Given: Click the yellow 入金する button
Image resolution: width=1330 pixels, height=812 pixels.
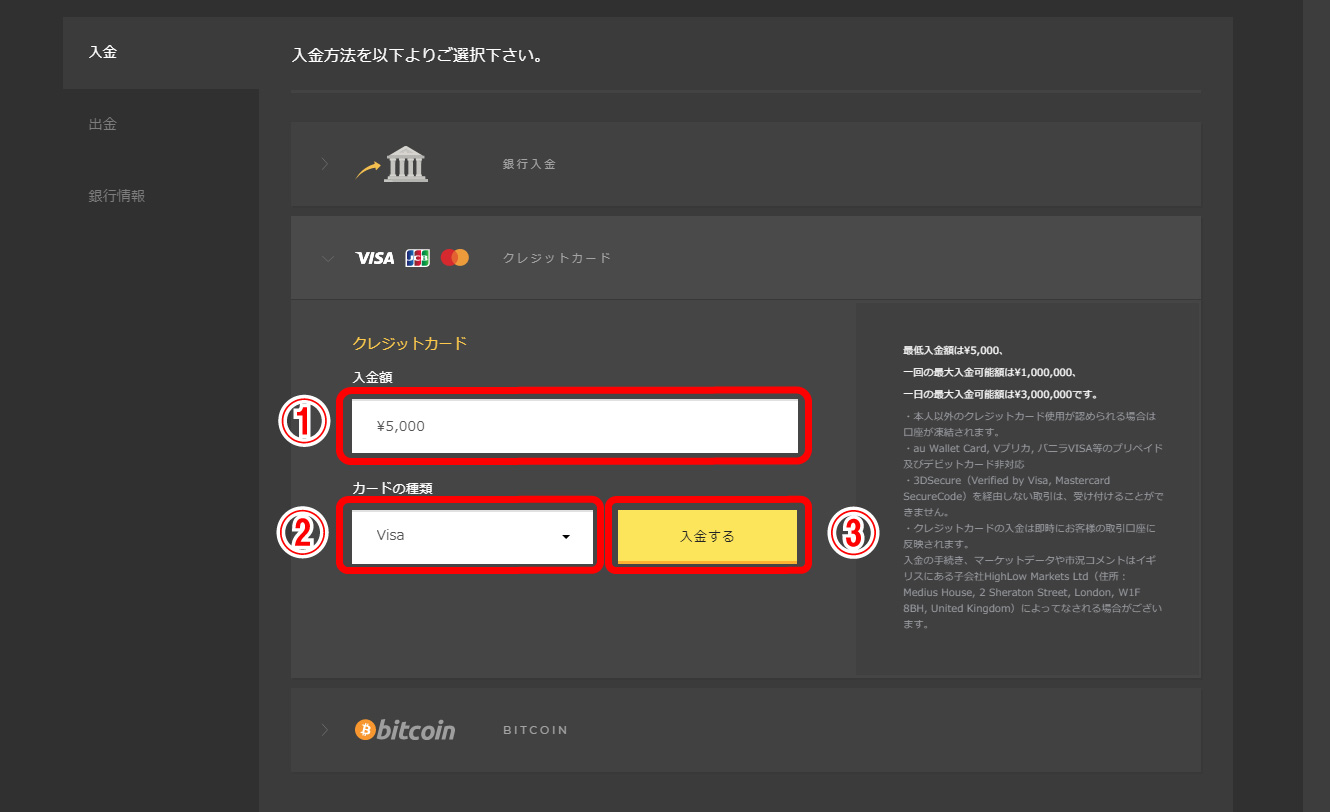Looking at the screenshot, I should (707, 536).
